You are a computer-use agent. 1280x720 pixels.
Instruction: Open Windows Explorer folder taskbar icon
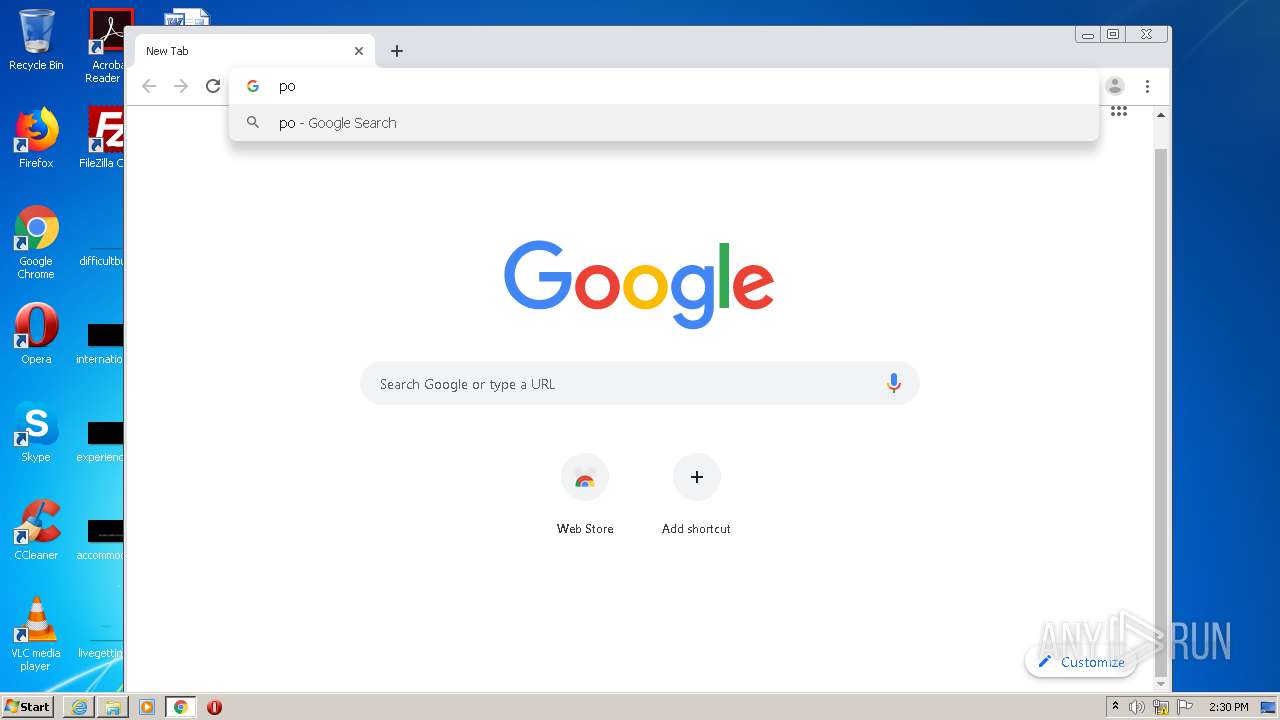[113, 707]
